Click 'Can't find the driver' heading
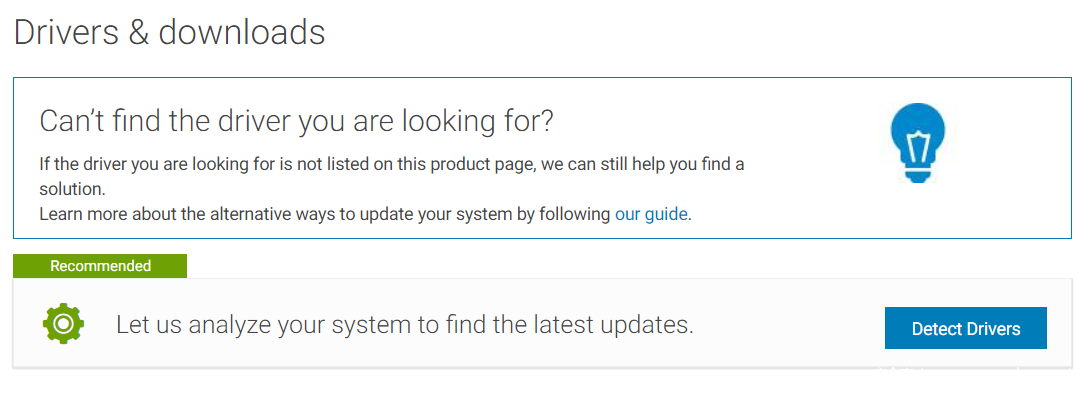Image resolution: width=1089 pixels, height=393 pixels. pos(297,121)
